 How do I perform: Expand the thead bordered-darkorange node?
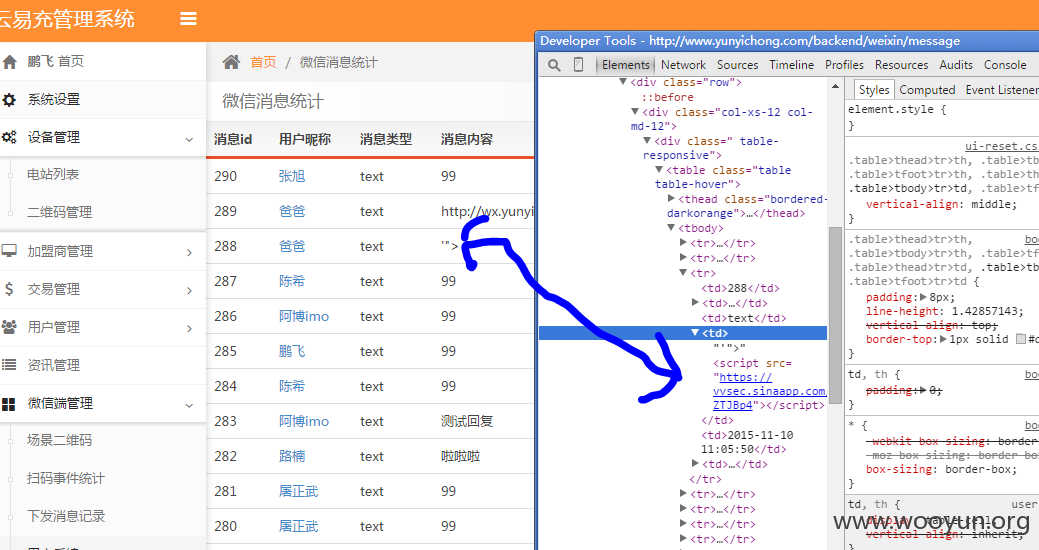[x=671, y=198]
